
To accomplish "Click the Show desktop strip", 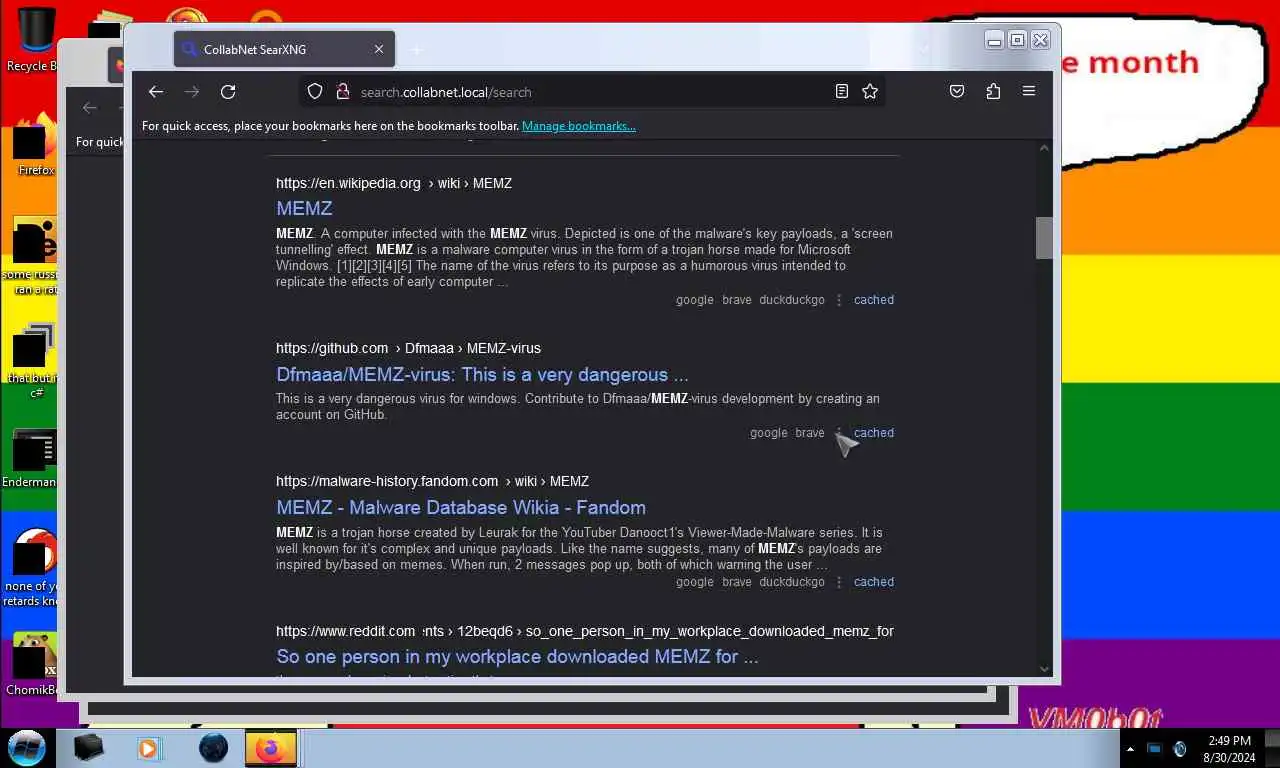I will point(1271,749).
